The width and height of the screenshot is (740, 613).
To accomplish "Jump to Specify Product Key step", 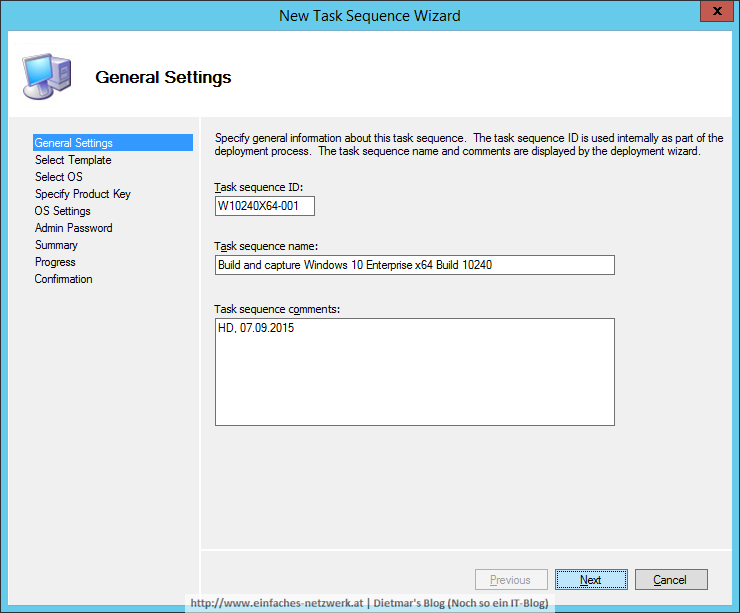I will pos(83,194).
